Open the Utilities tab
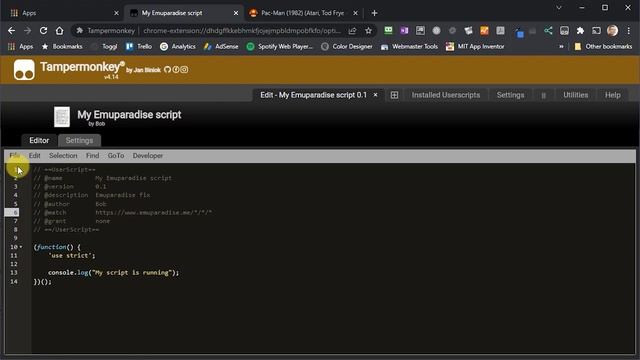This screenshot has height=360, width=640. coord(576,95)
